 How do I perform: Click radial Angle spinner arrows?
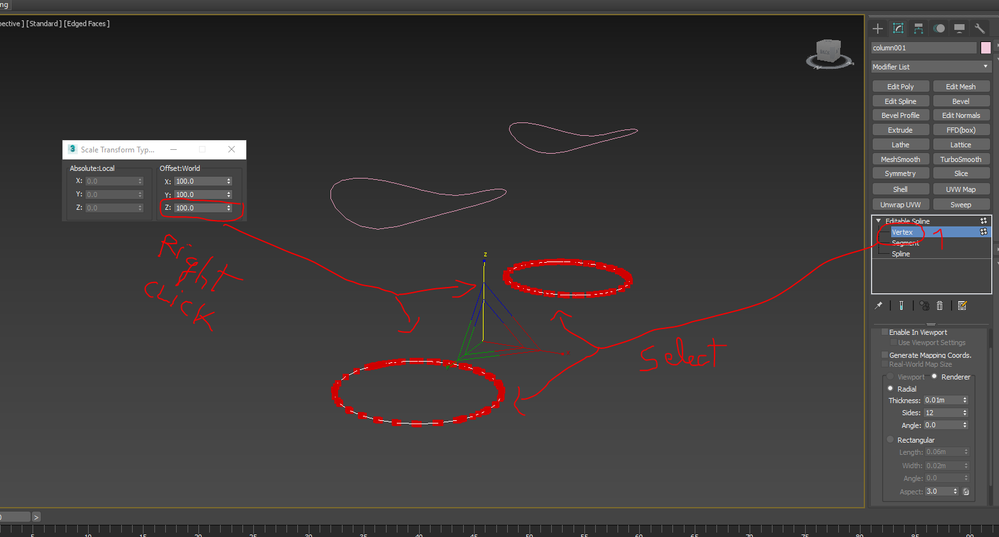[x=965, y=425]
